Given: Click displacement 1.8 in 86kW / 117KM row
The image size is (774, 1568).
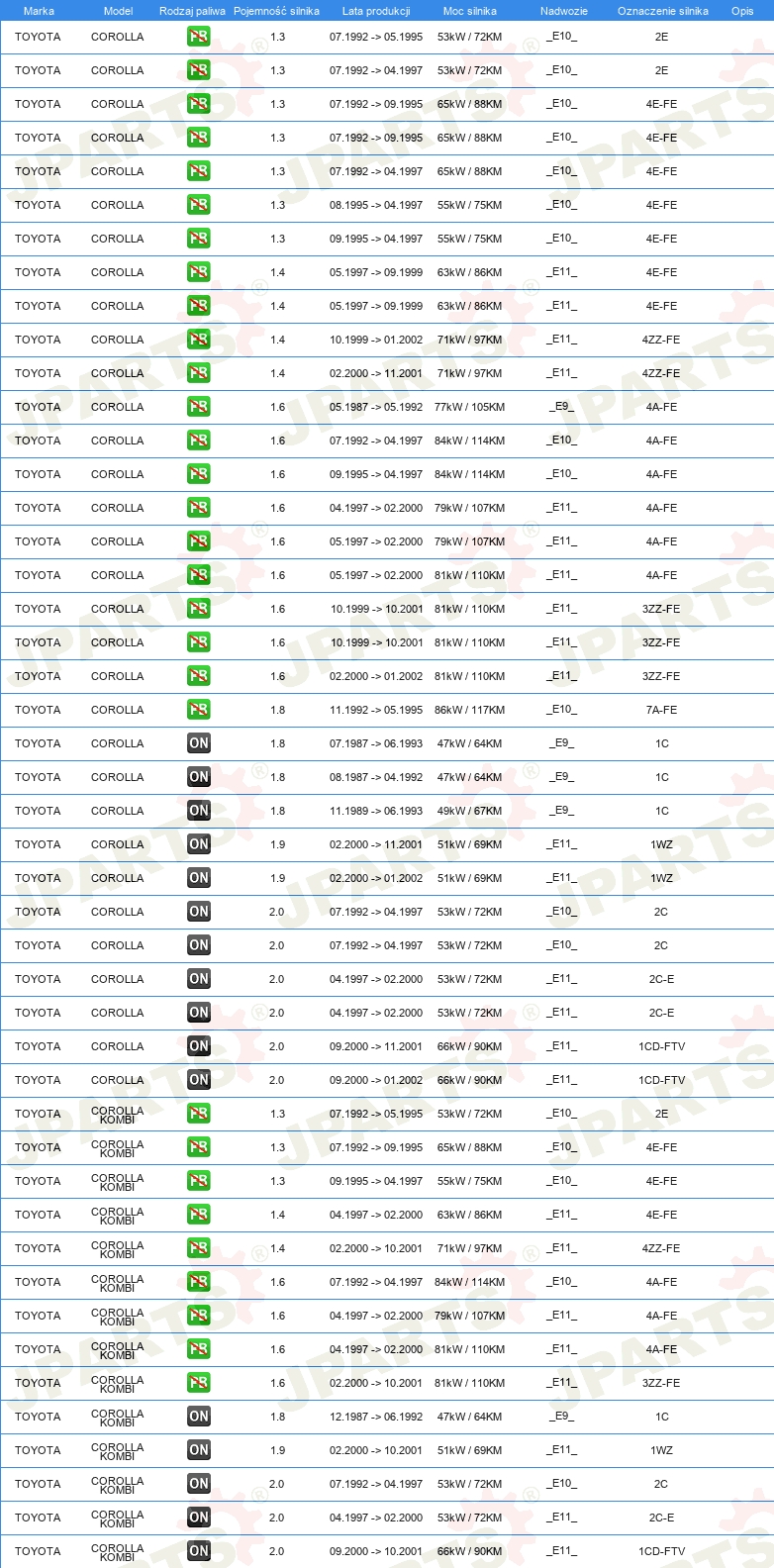Looking at the screenshot, I should [277, 710].
